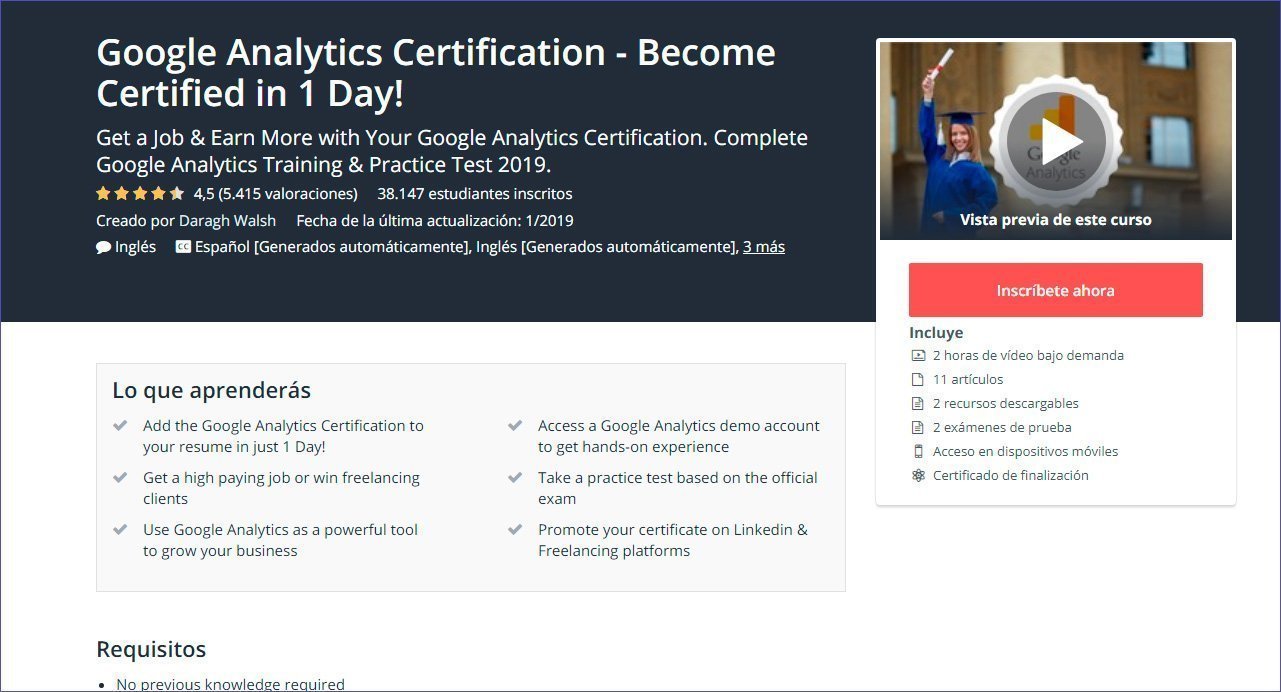Click checkmark beside 'Get a high paying job'
Viewport: 1281px width, 692px height.
[120, 477]
